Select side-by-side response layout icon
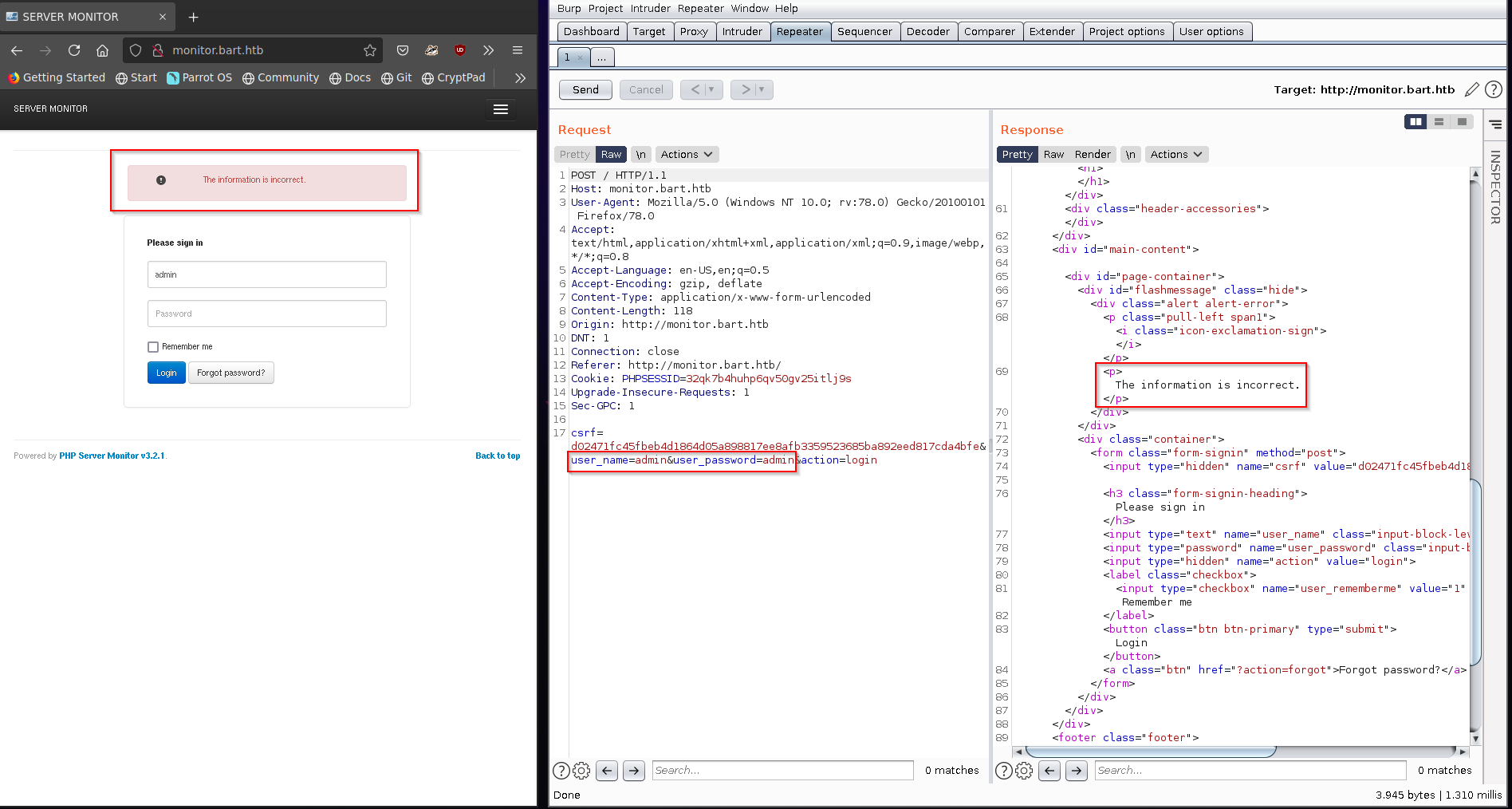This screenshot has width=1512, height=809. coord(1416,122)
